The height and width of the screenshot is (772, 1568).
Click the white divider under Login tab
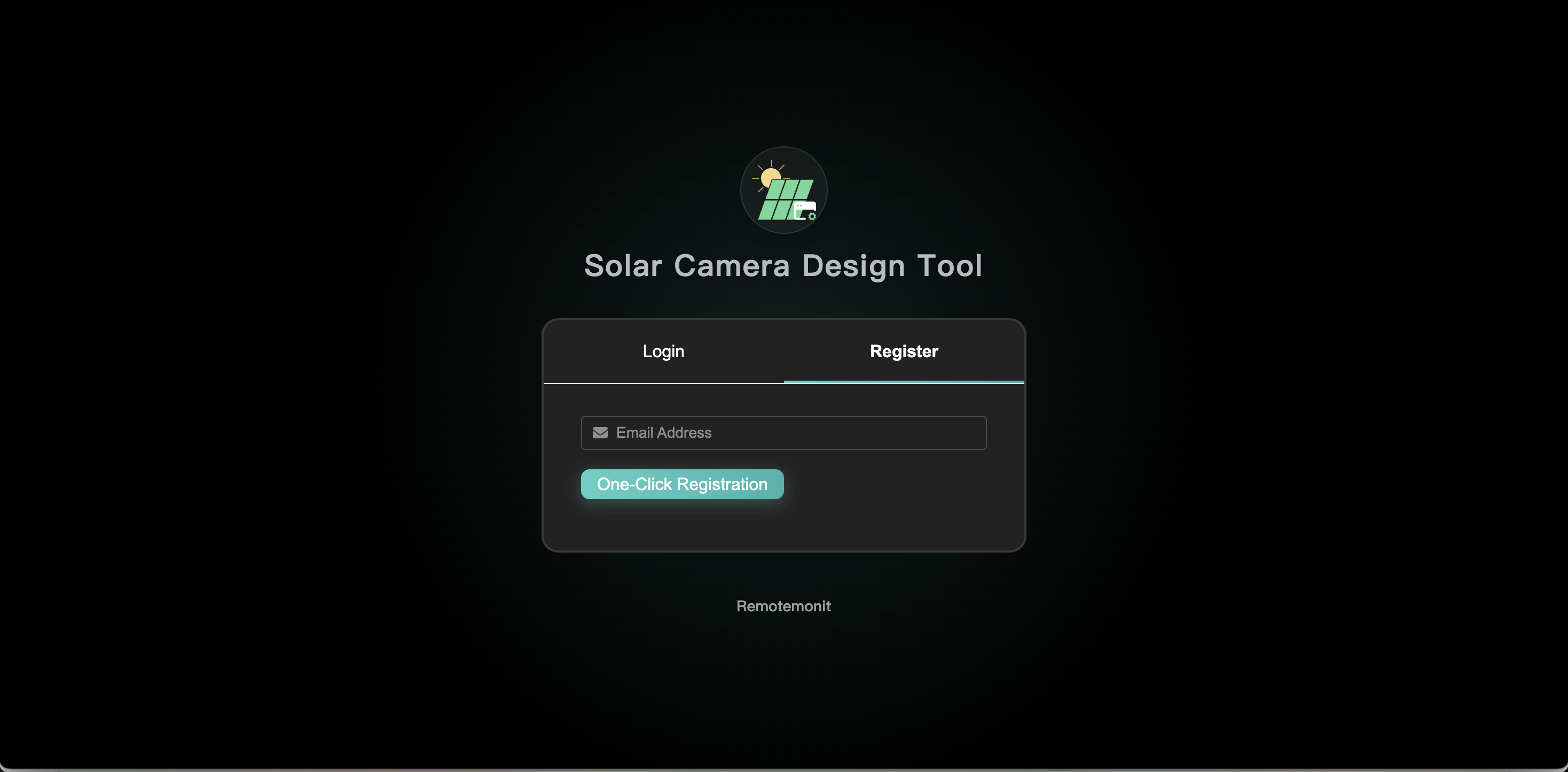click(663, 383)
